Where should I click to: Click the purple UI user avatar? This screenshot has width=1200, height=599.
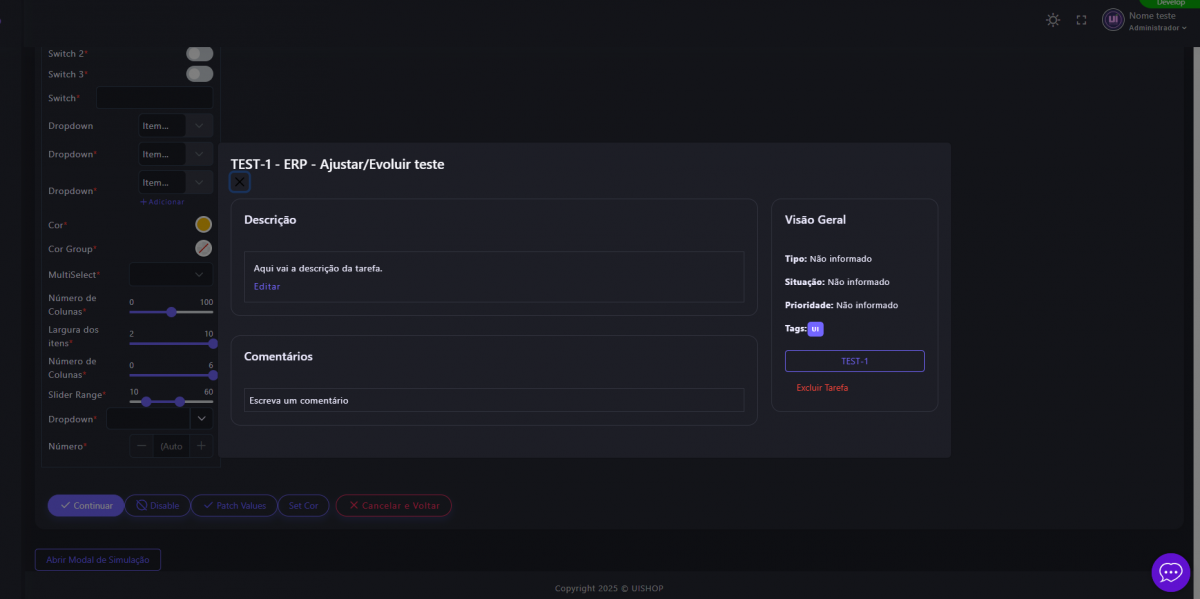(x=1113, y=20)
